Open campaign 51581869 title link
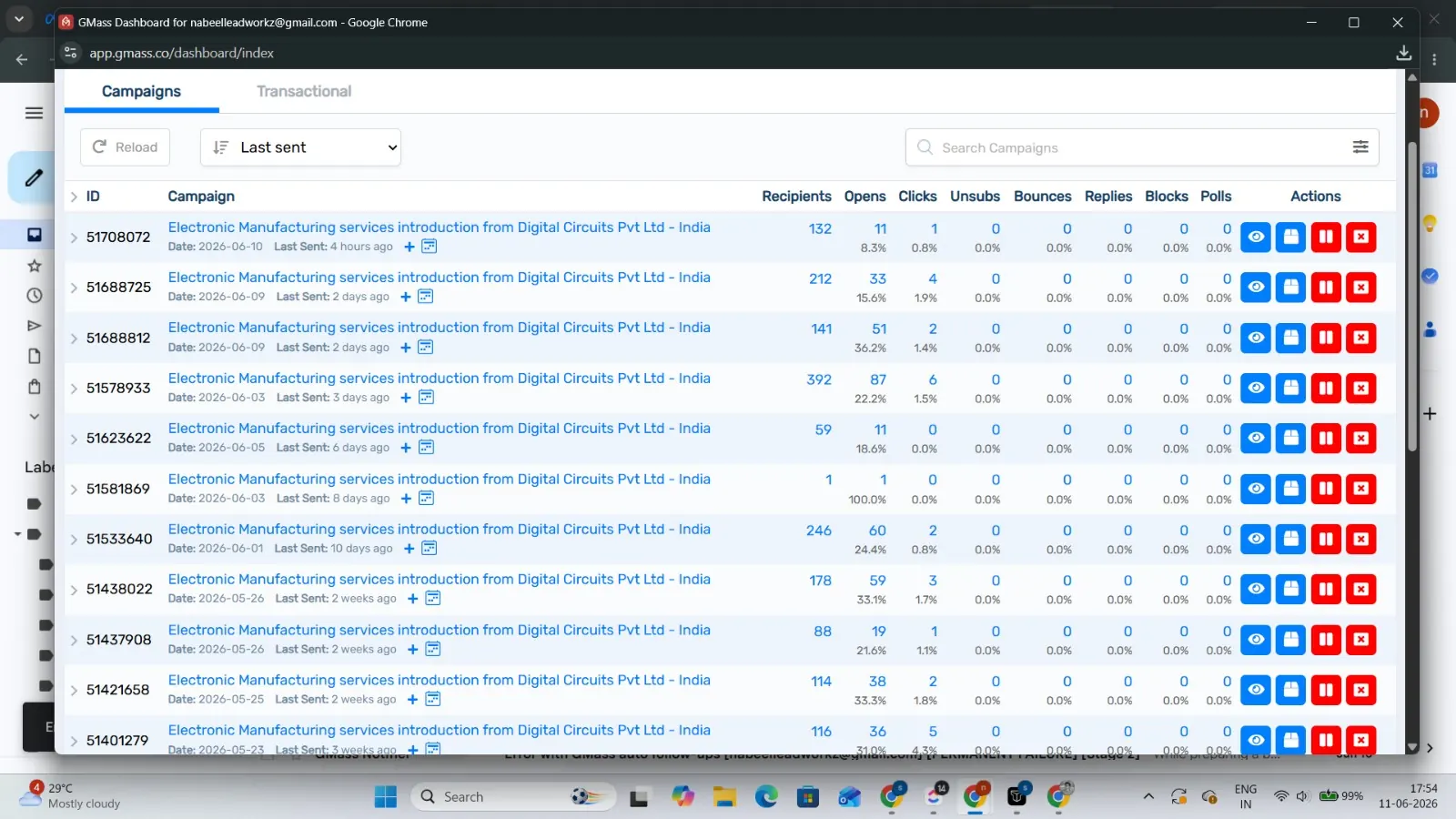This screenshot has width=1456, height=819. click(x=439, y=480)
